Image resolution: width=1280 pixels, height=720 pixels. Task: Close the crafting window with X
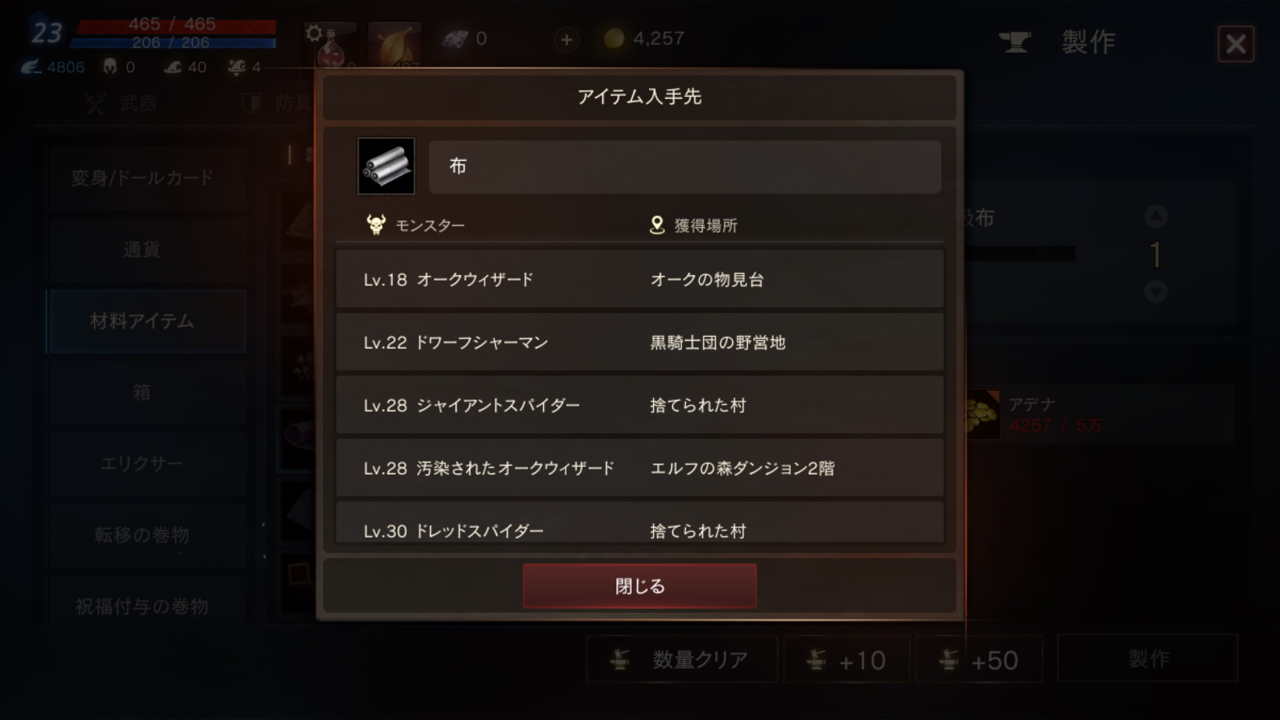[1236, 44]
